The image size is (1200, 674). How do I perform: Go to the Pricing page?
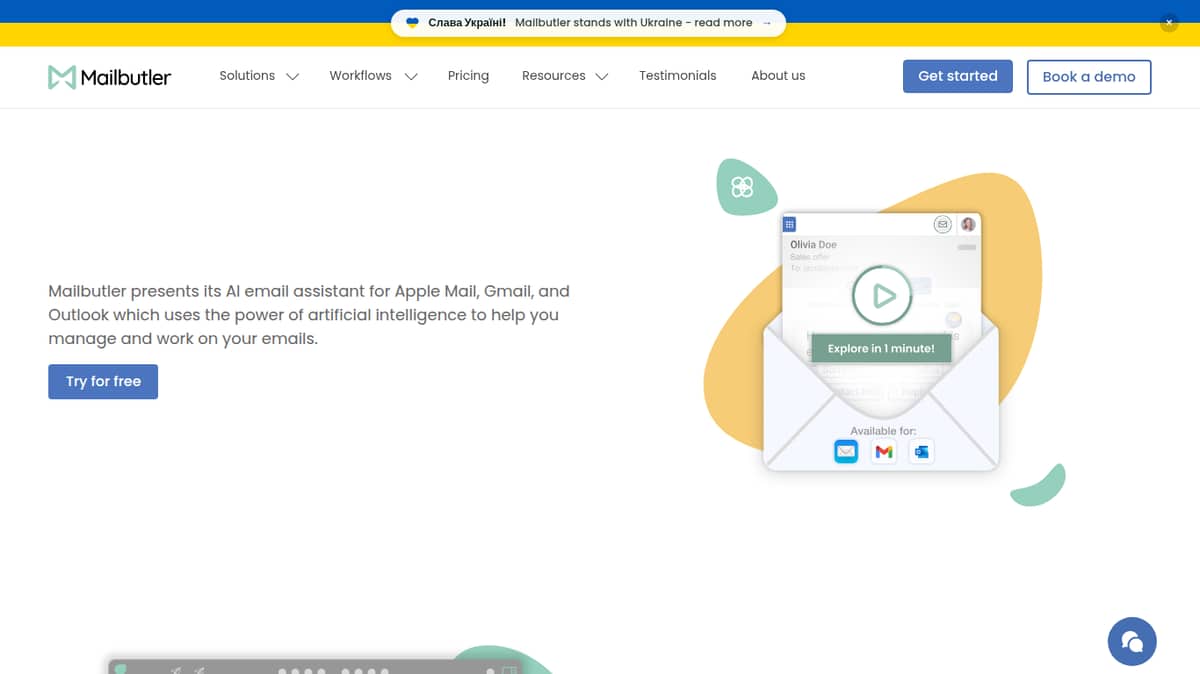click(468, 76)
